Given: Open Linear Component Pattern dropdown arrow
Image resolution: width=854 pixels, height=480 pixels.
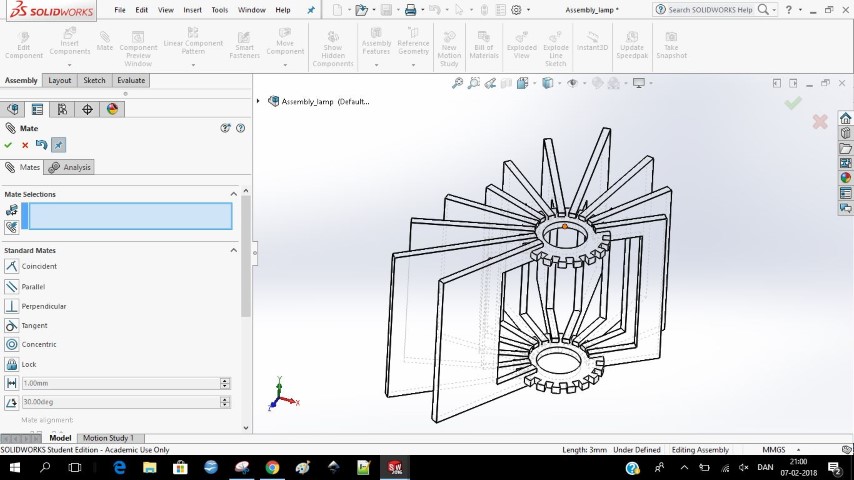Looking at the screenshot, I should 193,65.
